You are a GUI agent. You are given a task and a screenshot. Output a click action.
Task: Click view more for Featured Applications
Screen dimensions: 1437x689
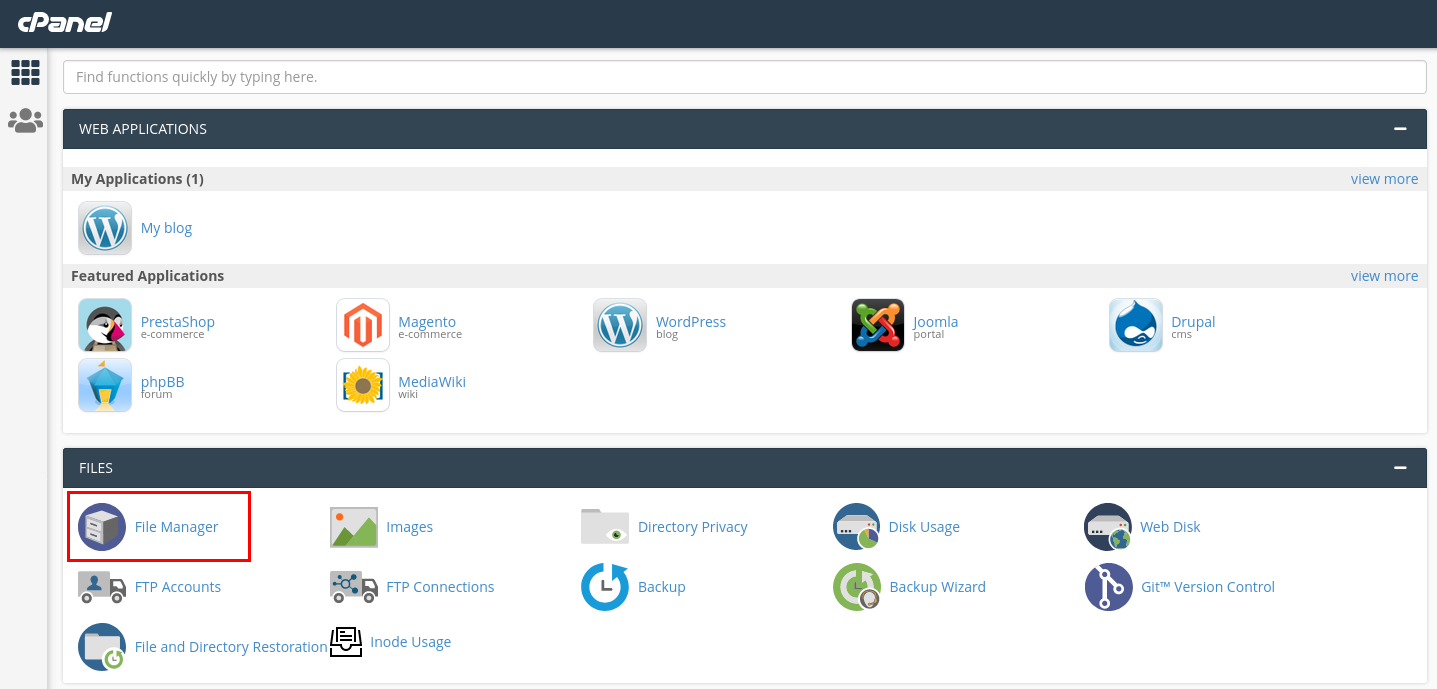pyautogui.click(x=1384, y=276)
